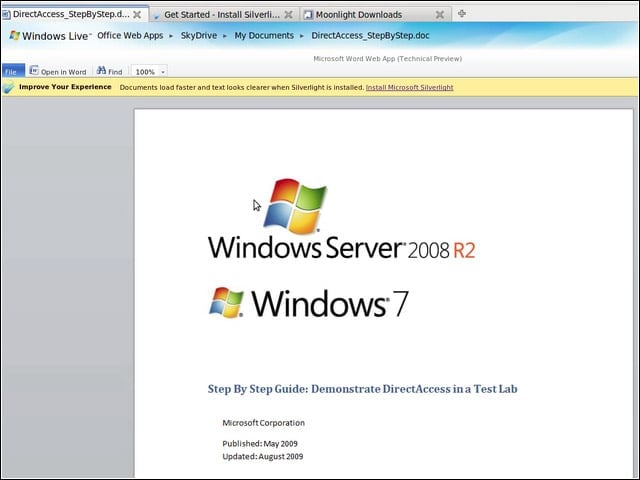Open the File menu
640x480 pixels.
click(13, 71)
